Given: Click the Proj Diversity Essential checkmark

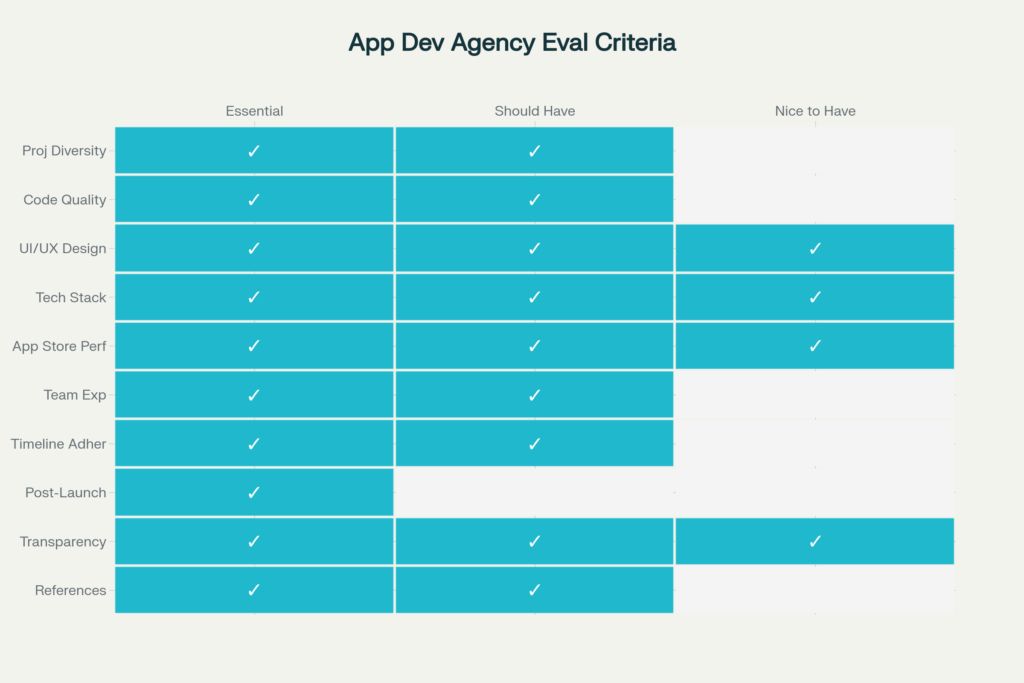Looking at the screenshot, I should pos(254,151).
